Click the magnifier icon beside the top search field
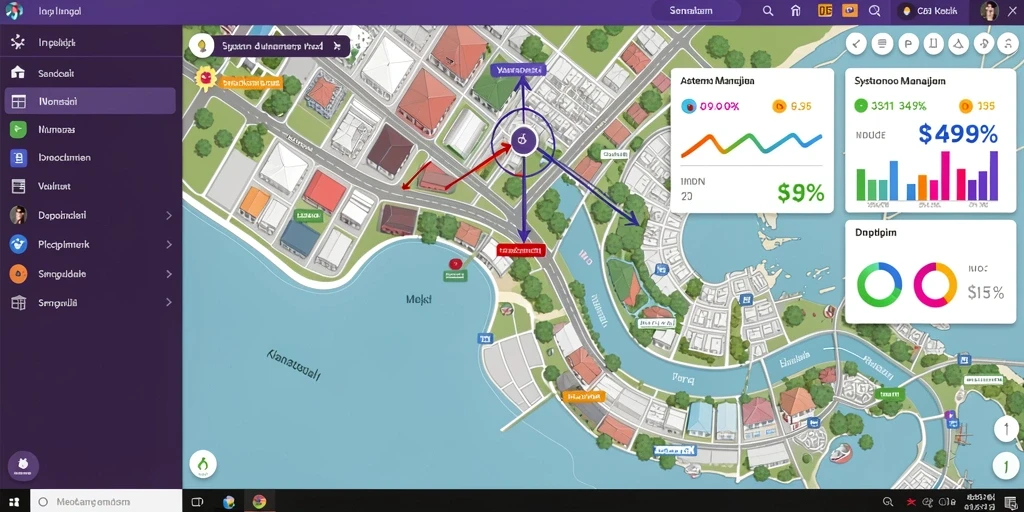The height and width of the screenshot is (512, 1024). (768, 10)
